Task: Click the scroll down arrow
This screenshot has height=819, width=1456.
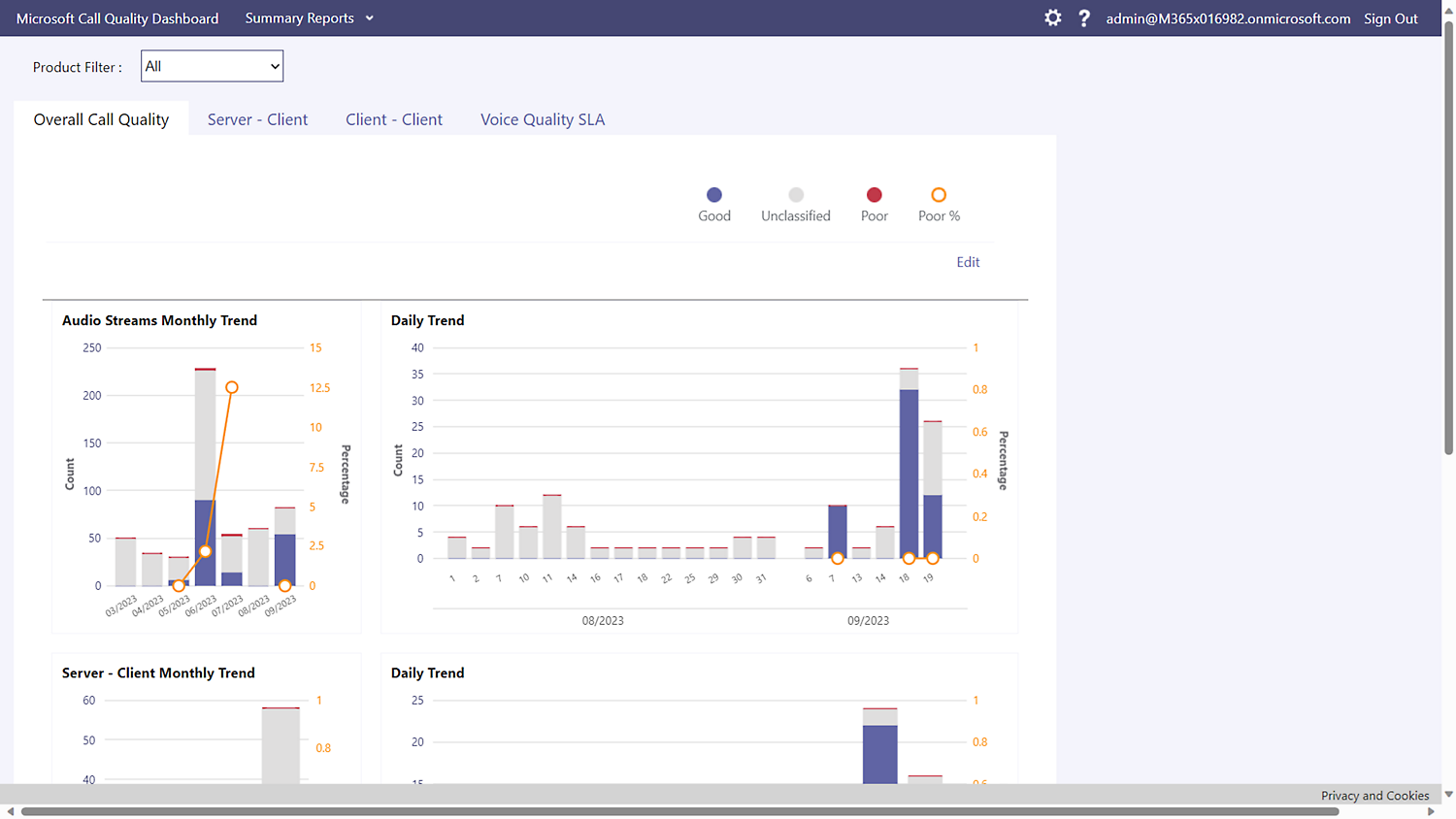Action: pos(1448,795)
